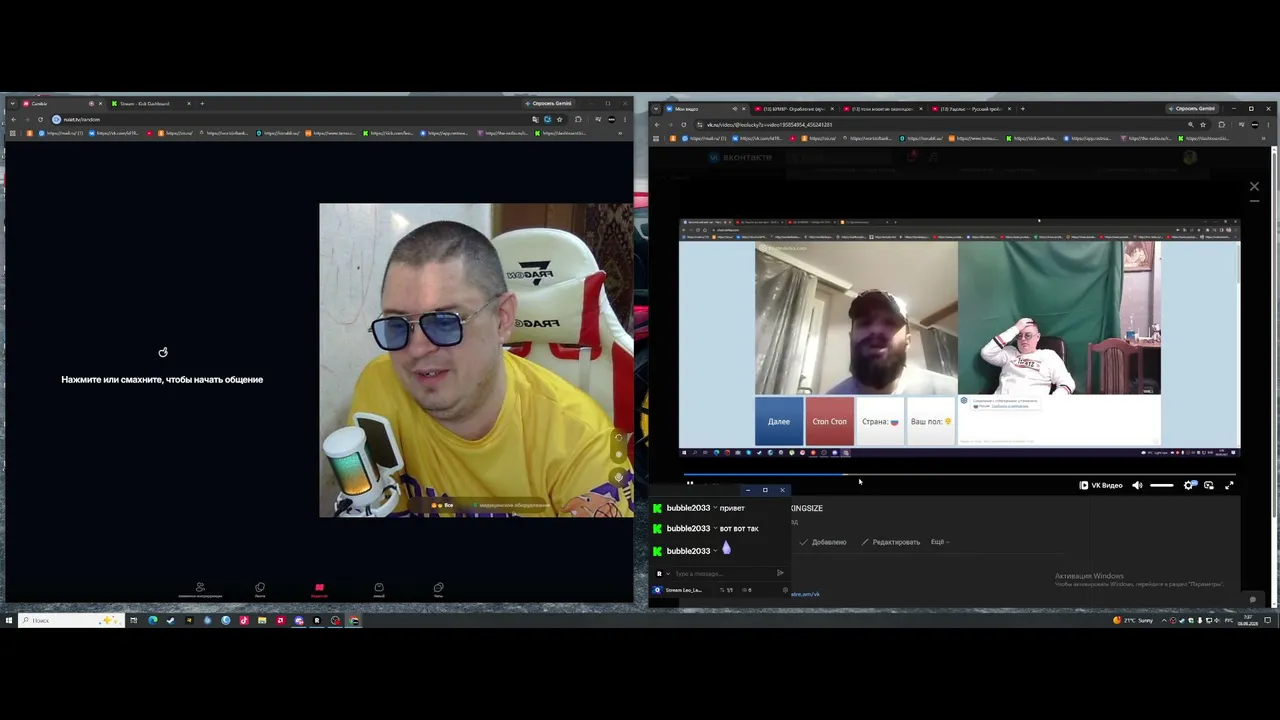Bookmark the page in the left browser
Image resolution: width=1280 pixels, height=720 pixels.
pyautogui.click(x=559, y=119)
